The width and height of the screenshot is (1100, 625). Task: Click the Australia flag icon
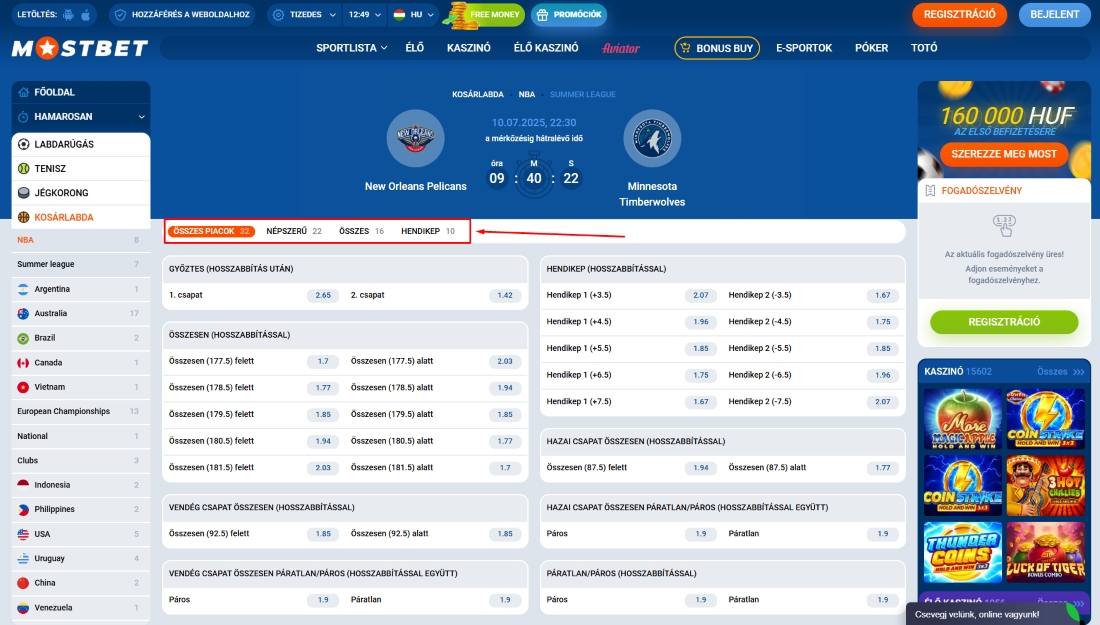23,314
